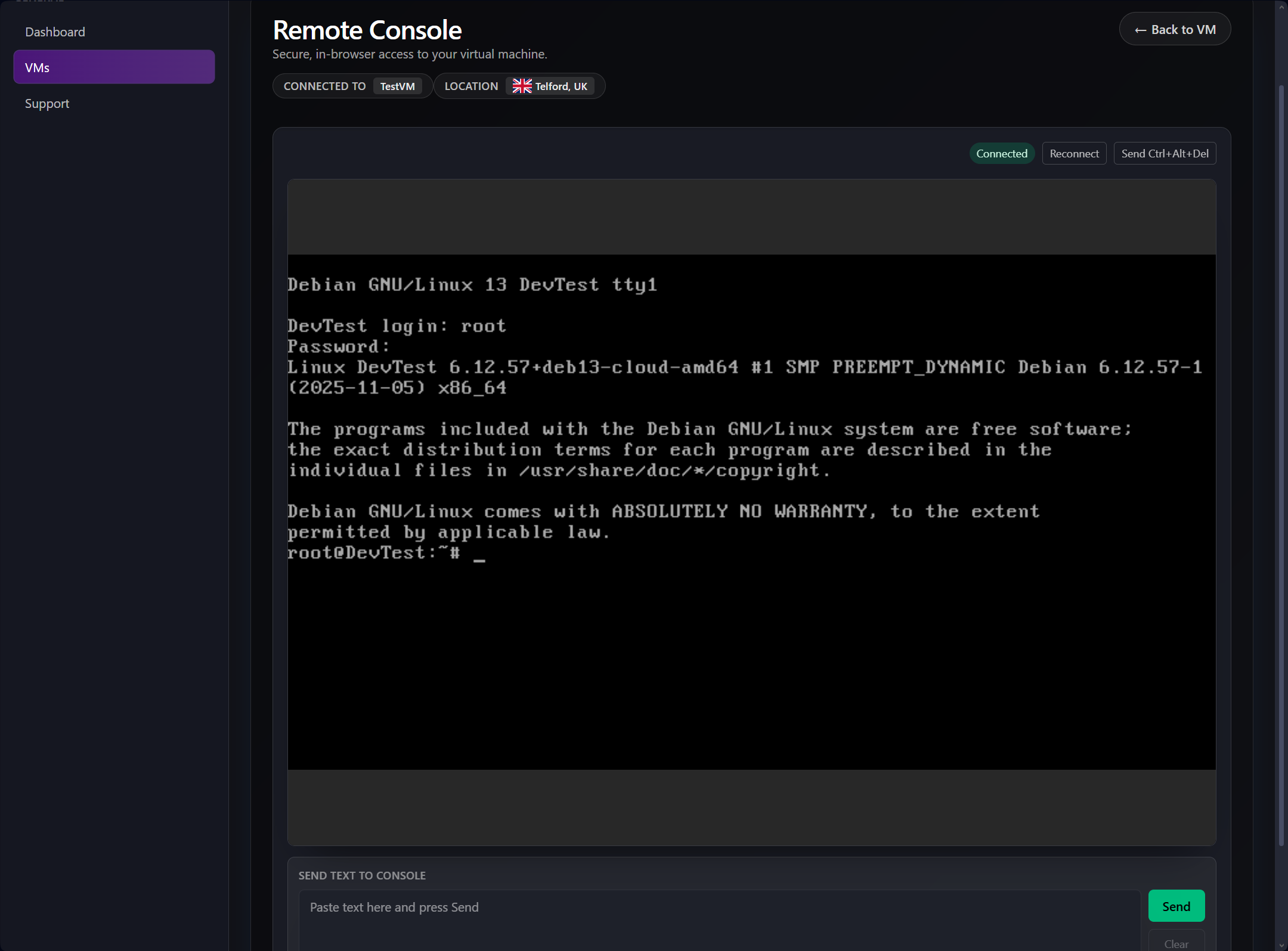Click Back to VM
Viewport: 1288px width, 951px height.
(1174, 29)
